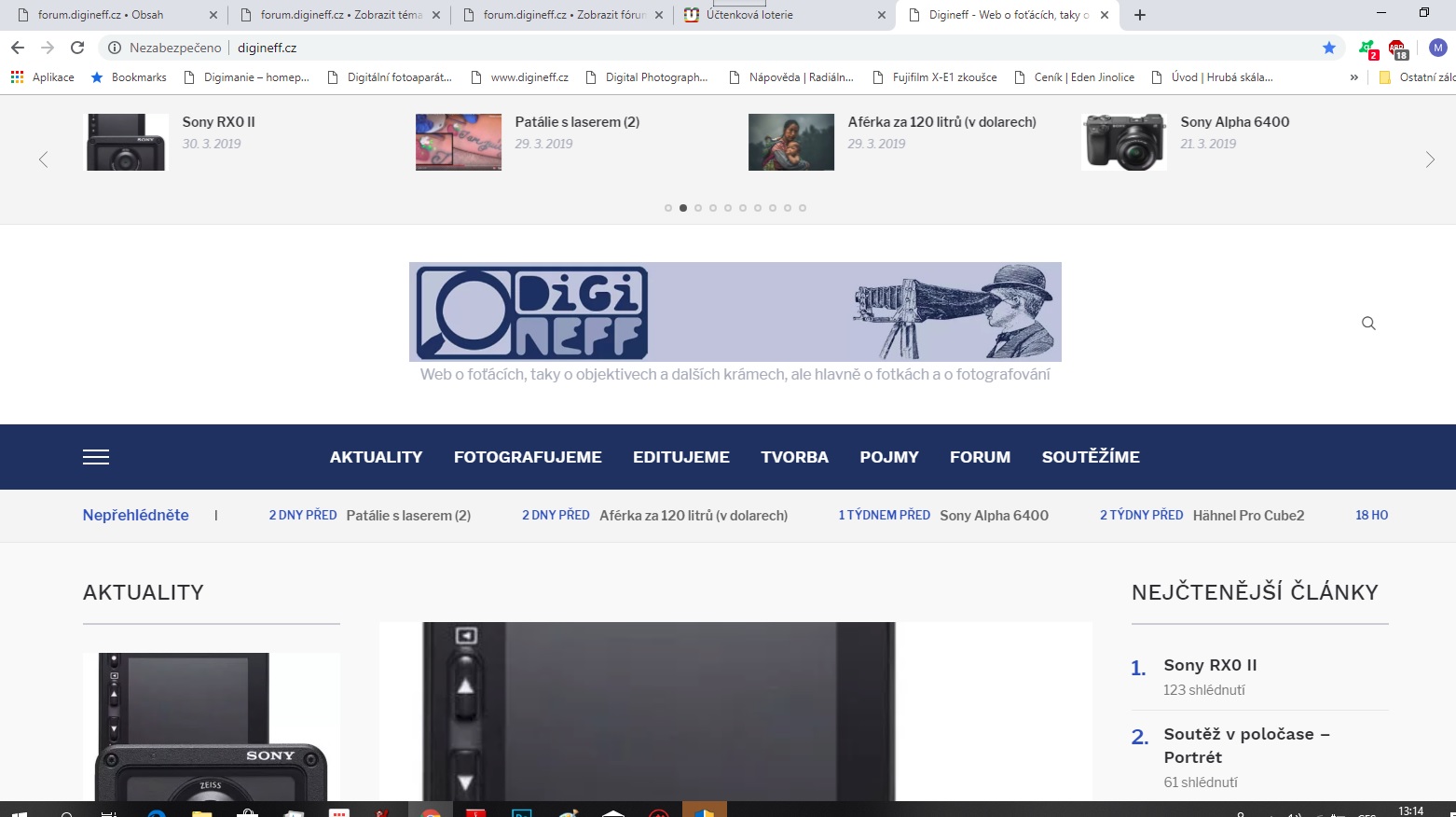Open a new browser tab

pos(1139,15)
